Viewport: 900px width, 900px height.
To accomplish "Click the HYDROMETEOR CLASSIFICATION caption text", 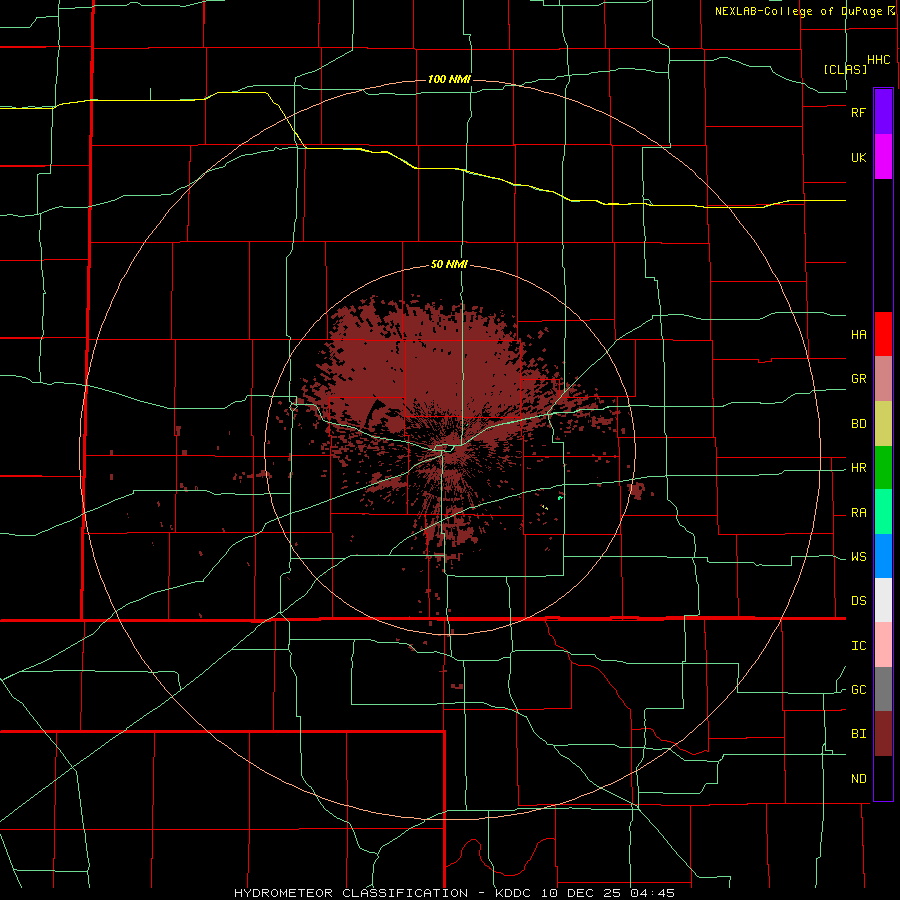I will pyautogui.click(x=351, y=893).
